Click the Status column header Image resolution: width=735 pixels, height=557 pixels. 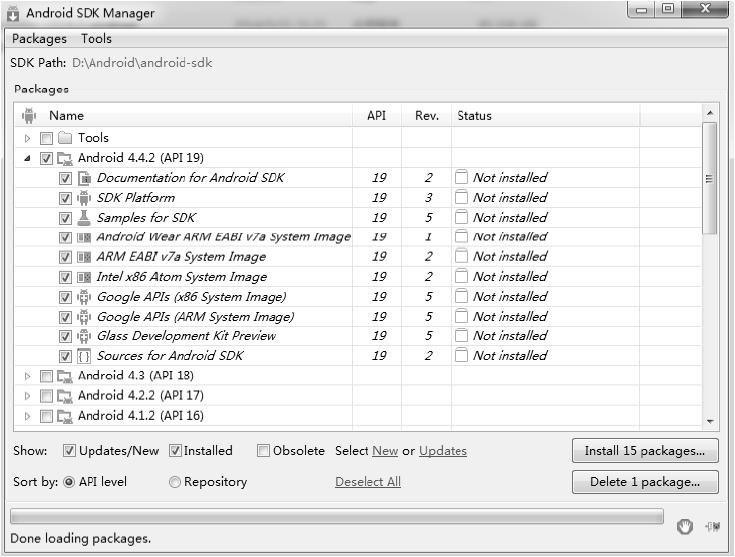546,116
